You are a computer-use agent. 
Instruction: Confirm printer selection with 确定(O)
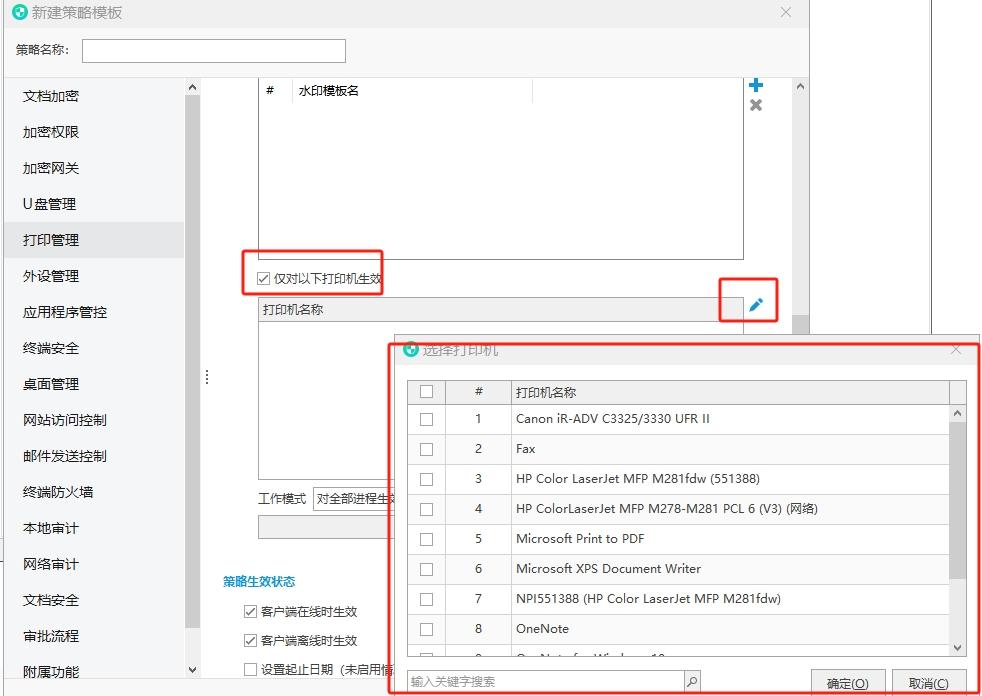pos(848,683)
